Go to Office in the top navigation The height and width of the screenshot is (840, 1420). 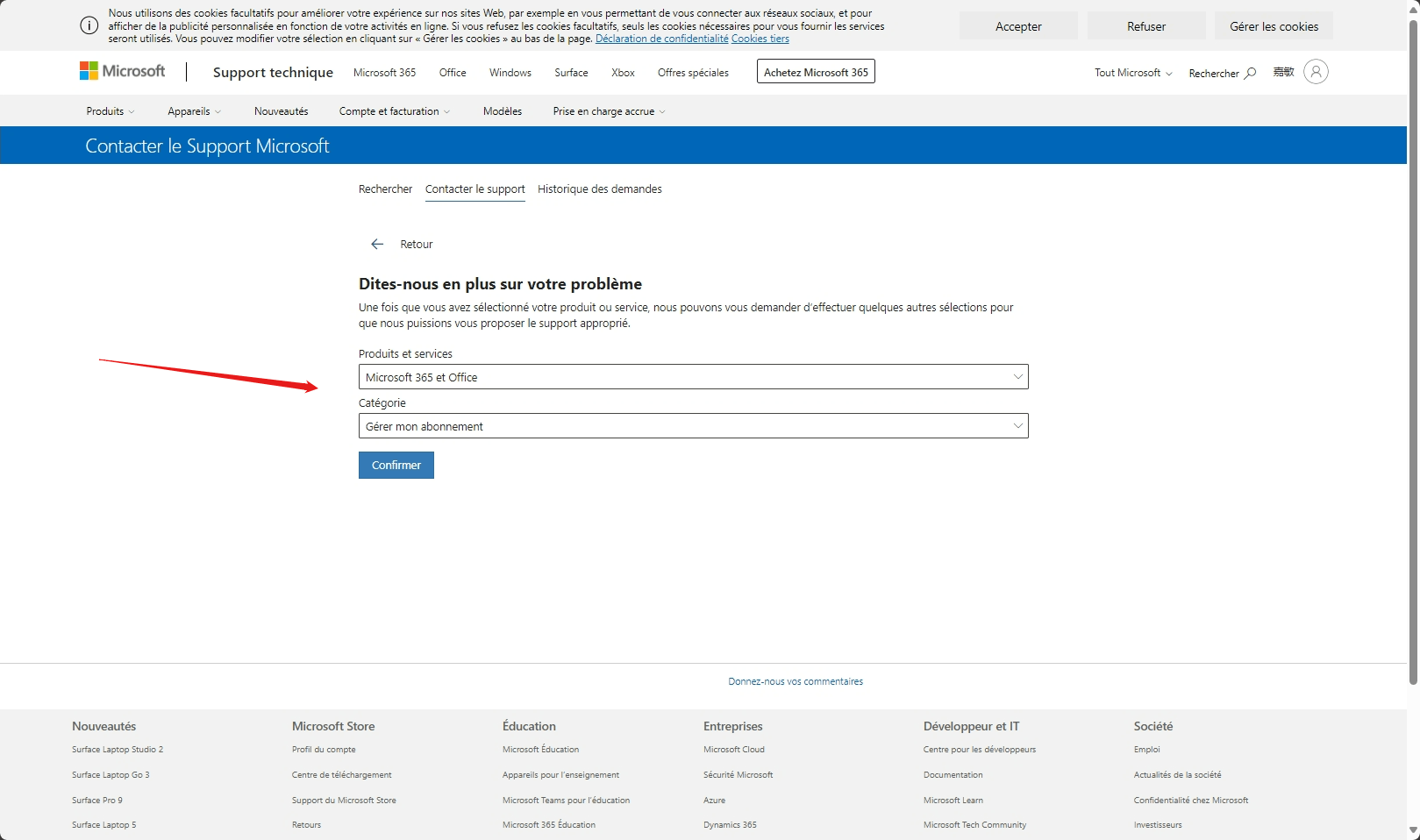(x=453, y=73)
